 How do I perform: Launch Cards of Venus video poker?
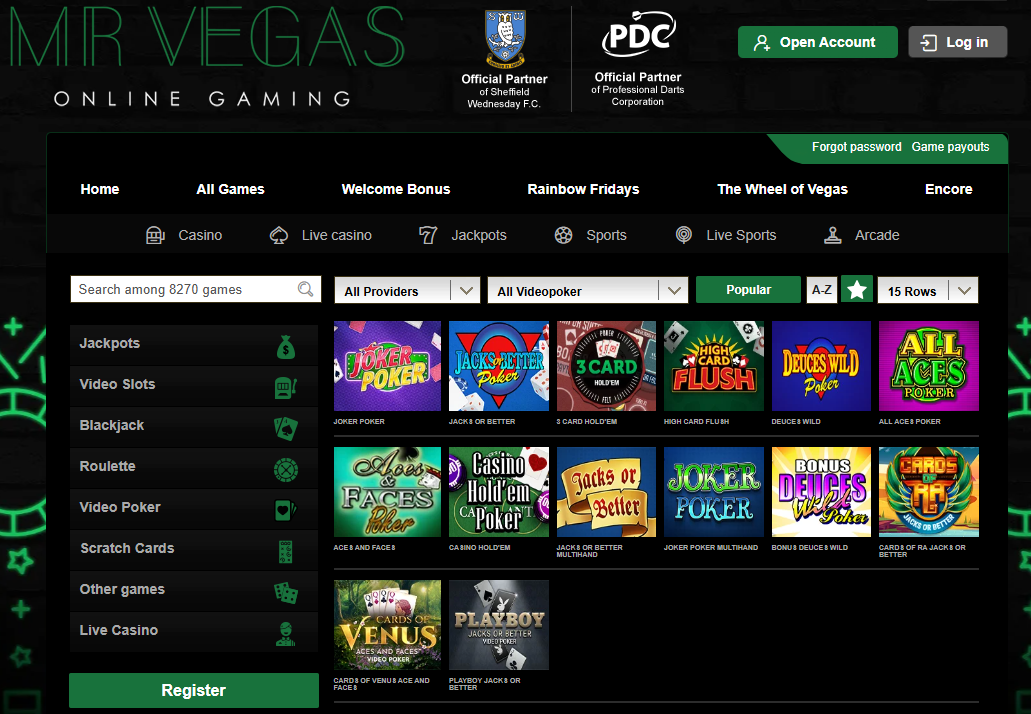point(387,625)
